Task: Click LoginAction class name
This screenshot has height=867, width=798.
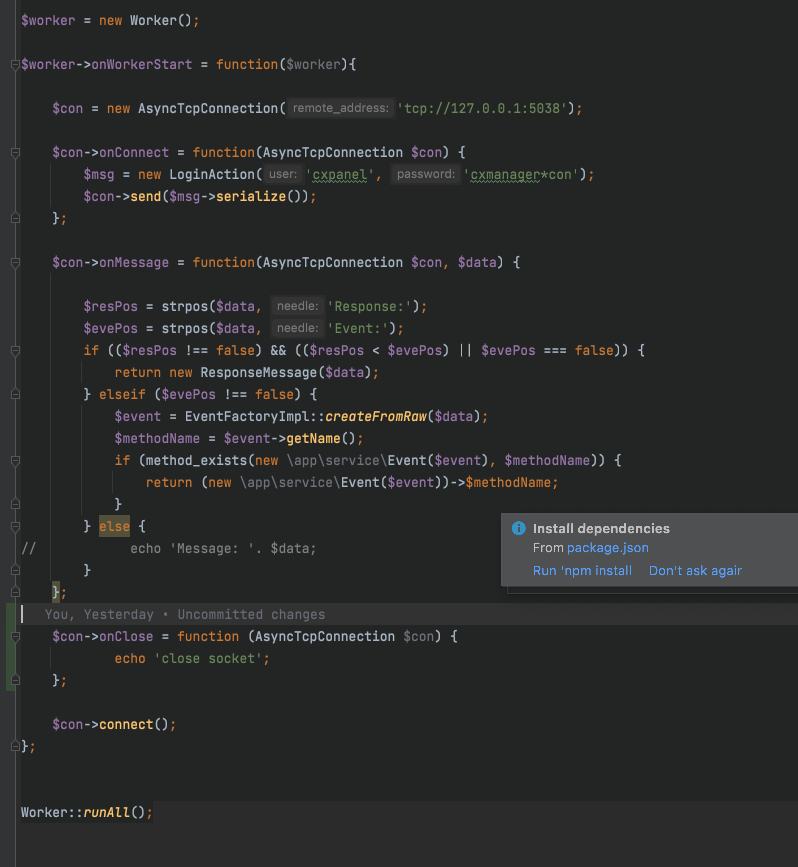Action: 212,175
